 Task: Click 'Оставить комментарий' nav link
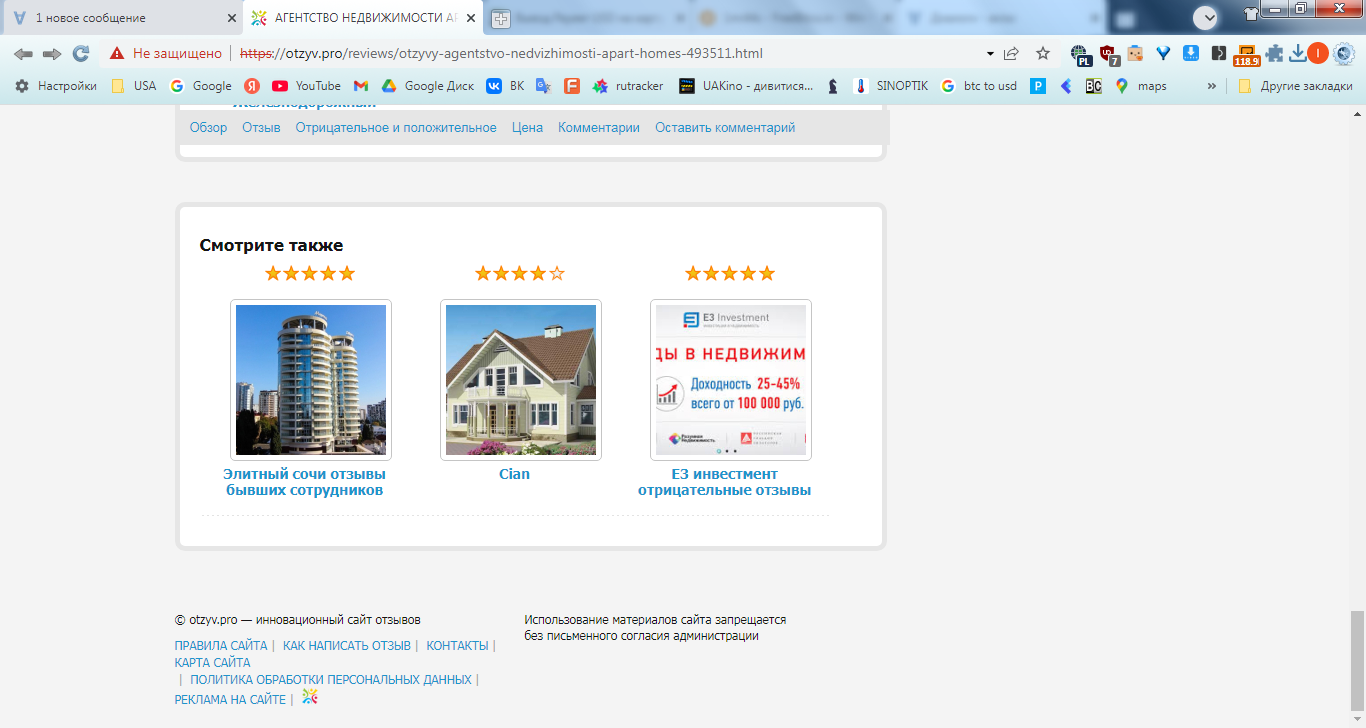click(x=725, y=127)
